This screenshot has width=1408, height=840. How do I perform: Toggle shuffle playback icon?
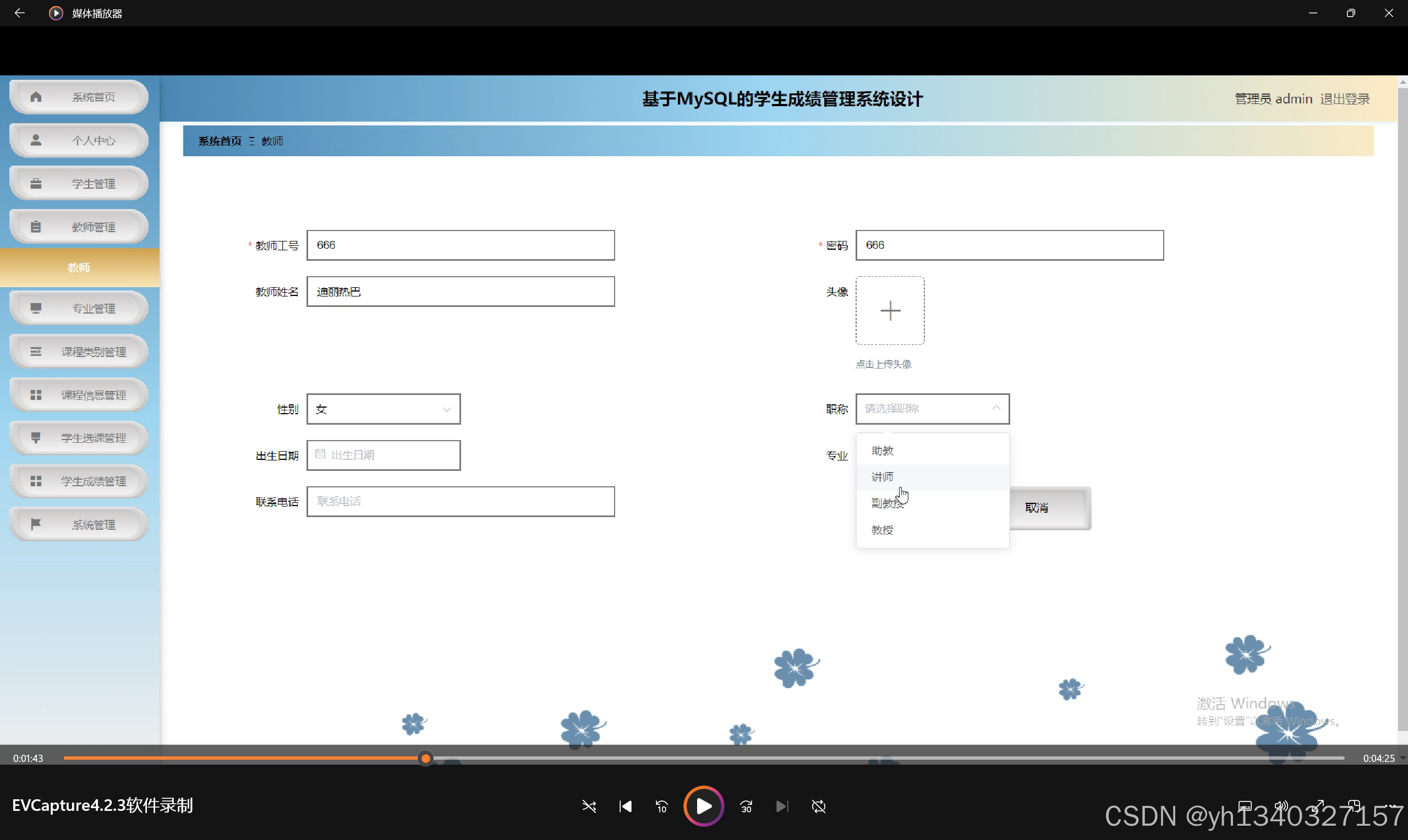(589, 806)
